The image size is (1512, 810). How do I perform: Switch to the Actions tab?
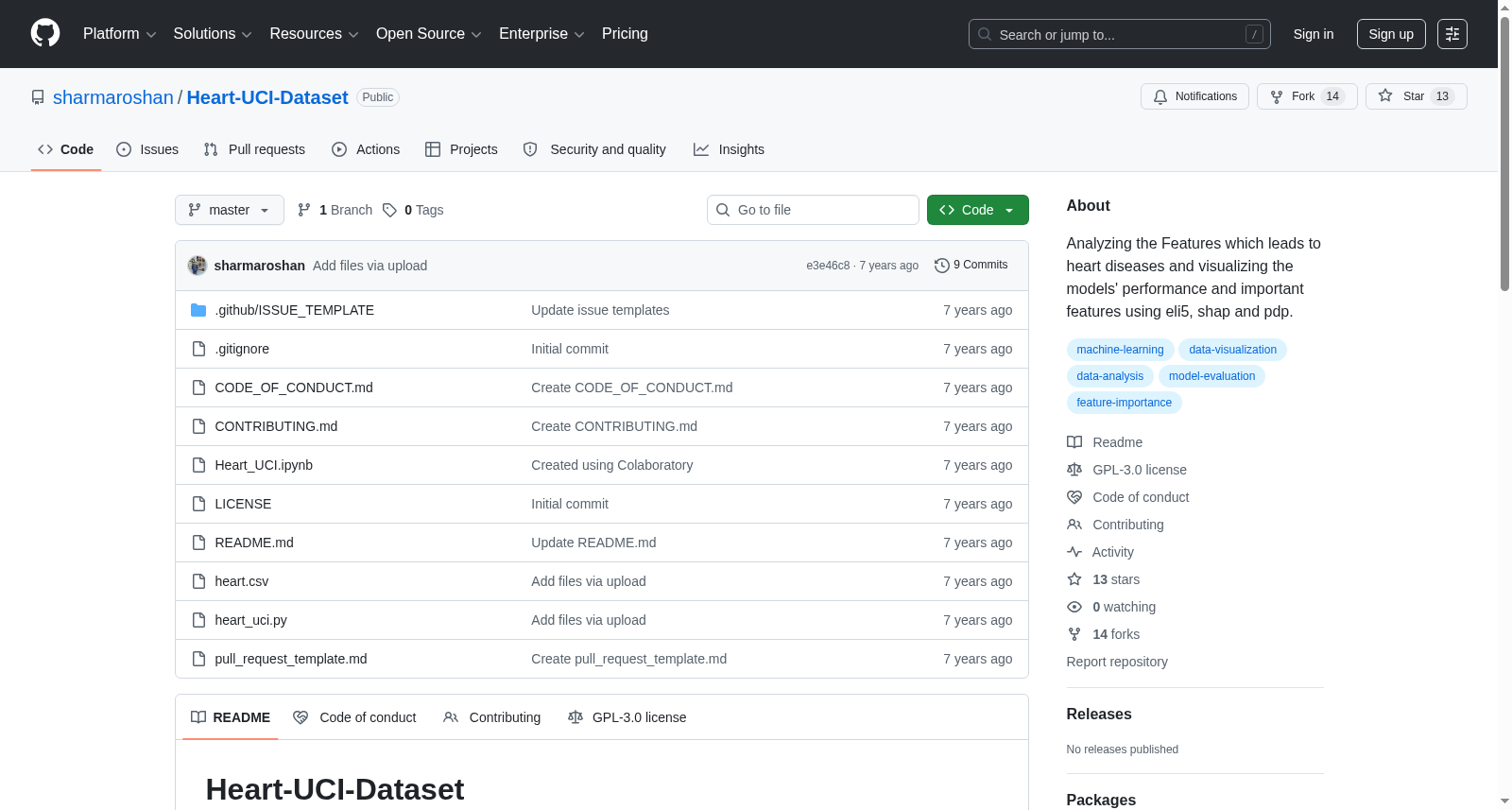click(366, 149)
